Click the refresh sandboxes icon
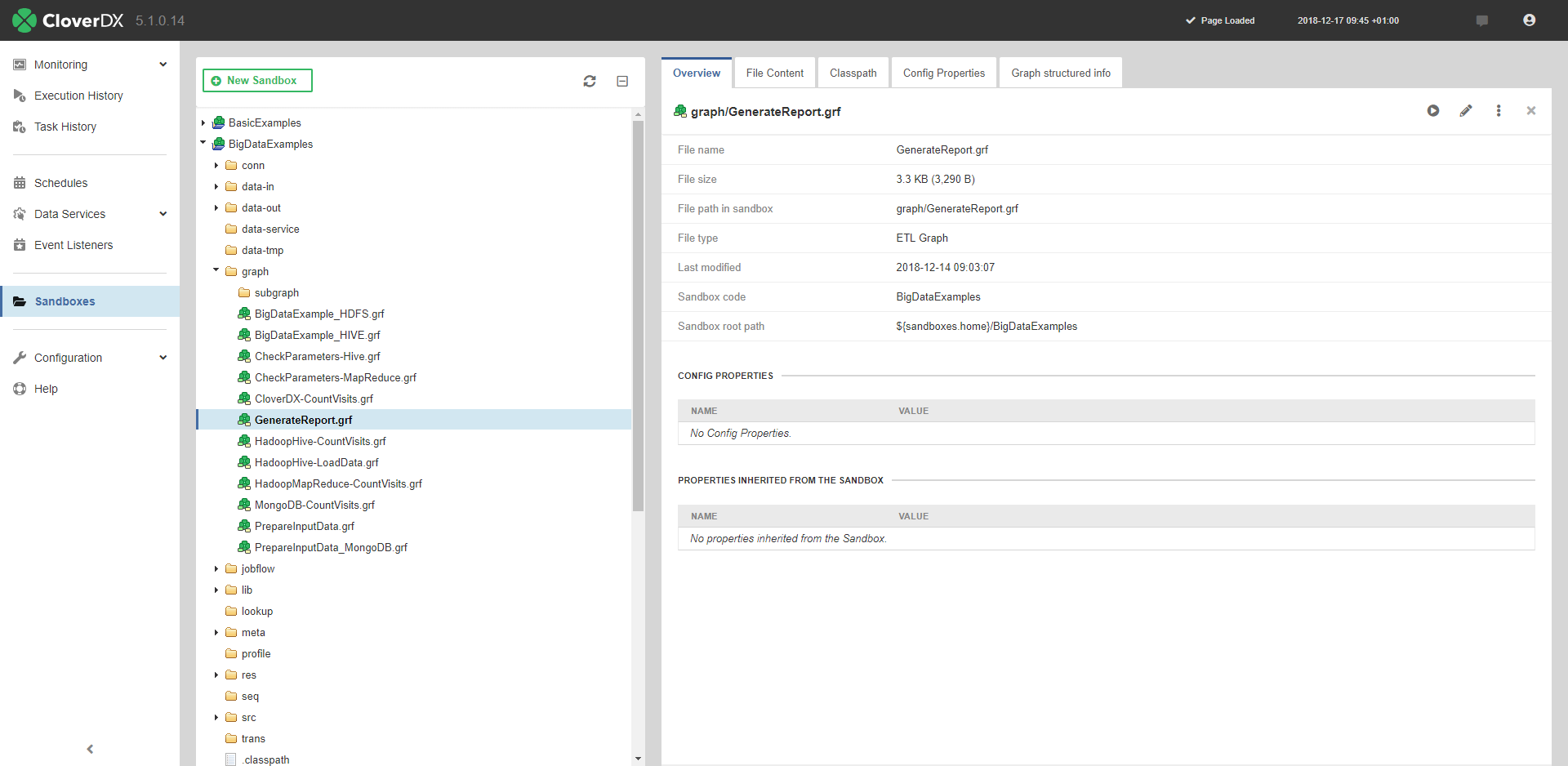The height and width of the screenshot is (766, 1568). tap(590, 81)
